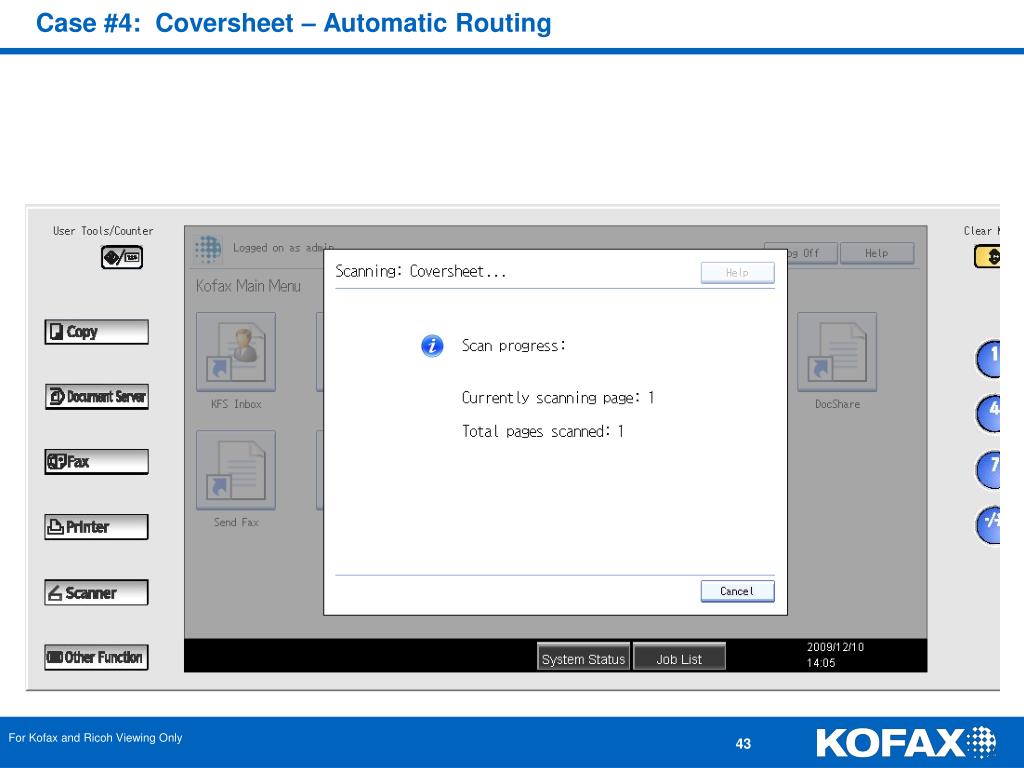Switch to the Scanner function

[x=97, y=592]
